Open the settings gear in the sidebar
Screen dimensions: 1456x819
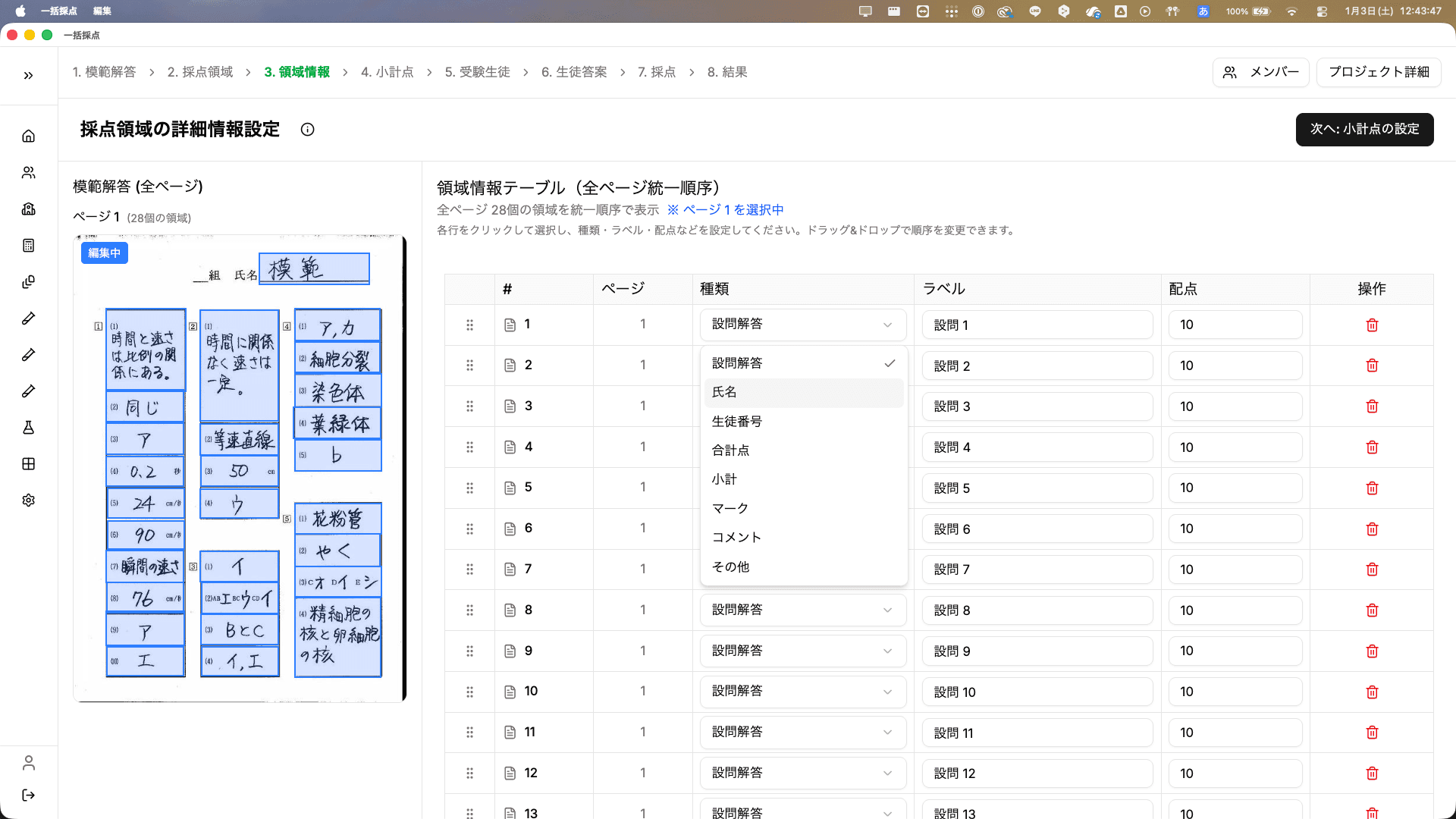tap(28, 500)
